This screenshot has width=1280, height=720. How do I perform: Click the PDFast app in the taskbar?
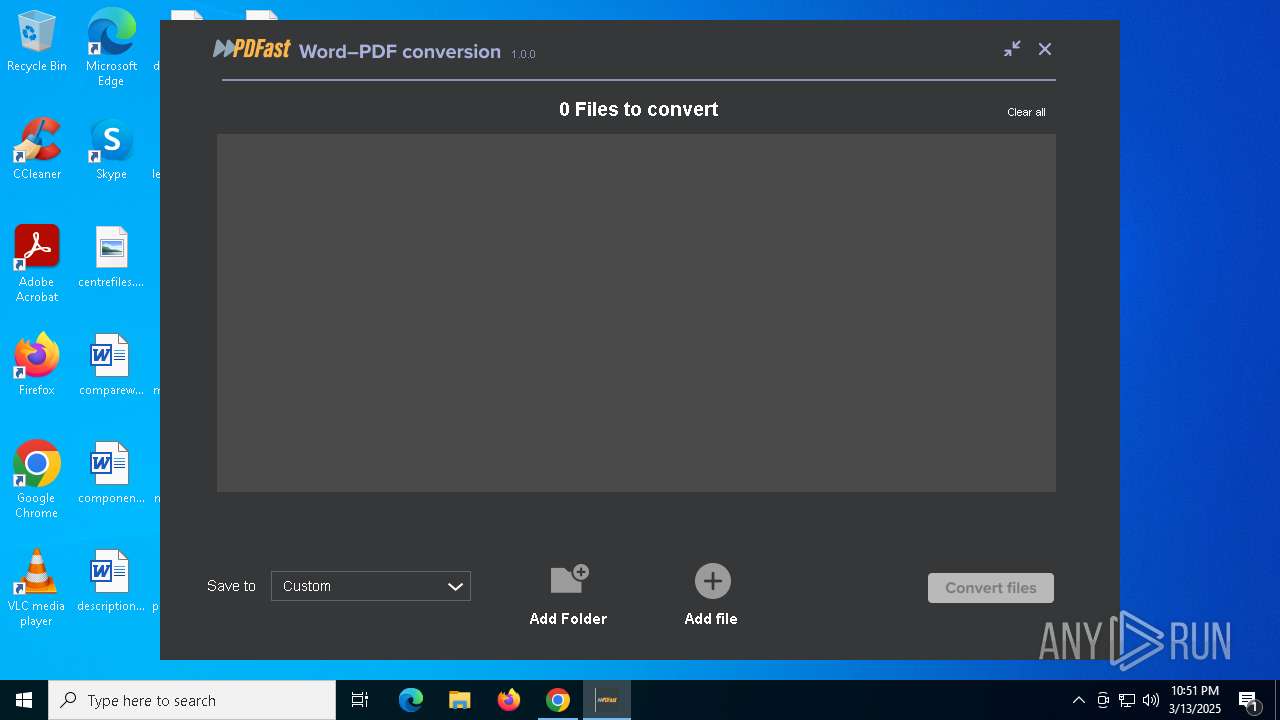607,700
